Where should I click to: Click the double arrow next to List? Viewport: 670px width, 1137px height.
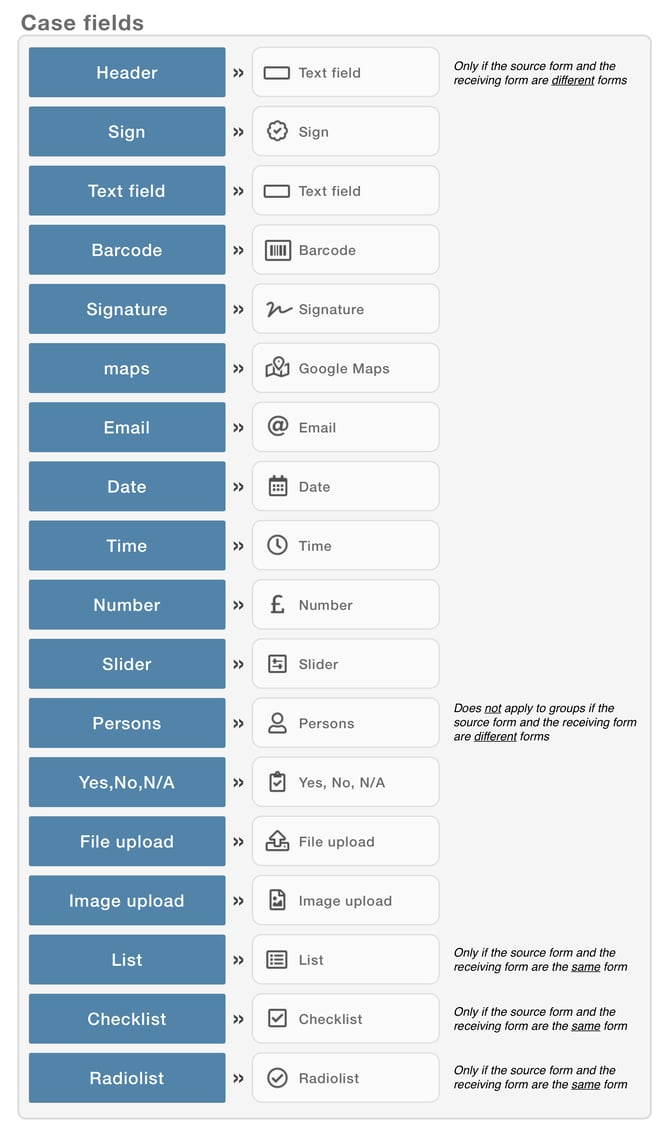239,960
